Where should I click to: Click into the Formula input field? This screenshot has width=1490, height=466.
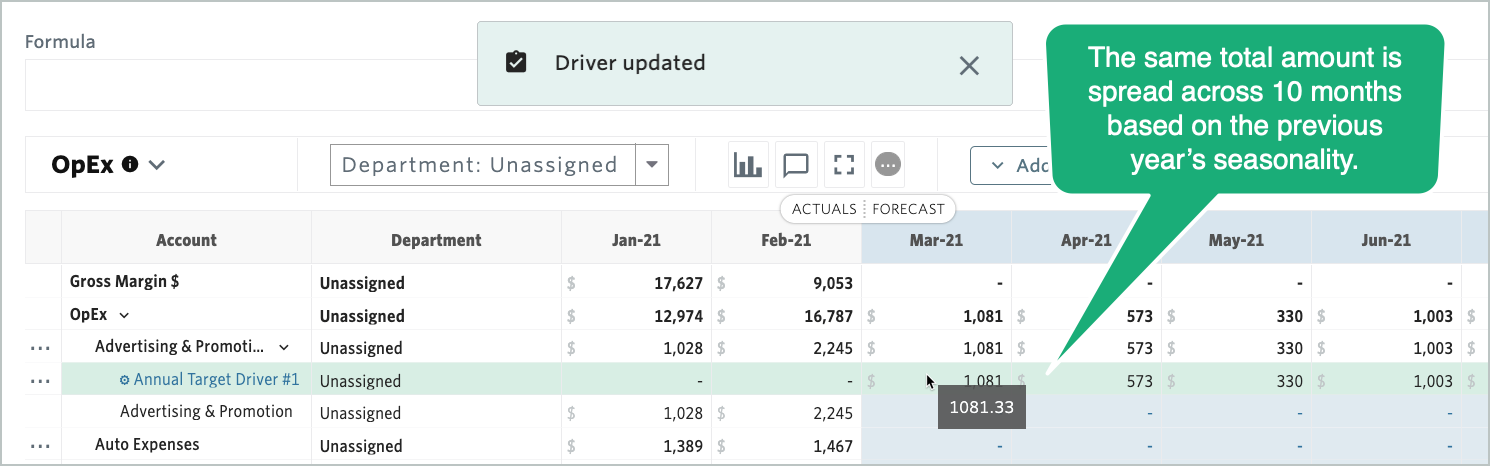[250, 85]
